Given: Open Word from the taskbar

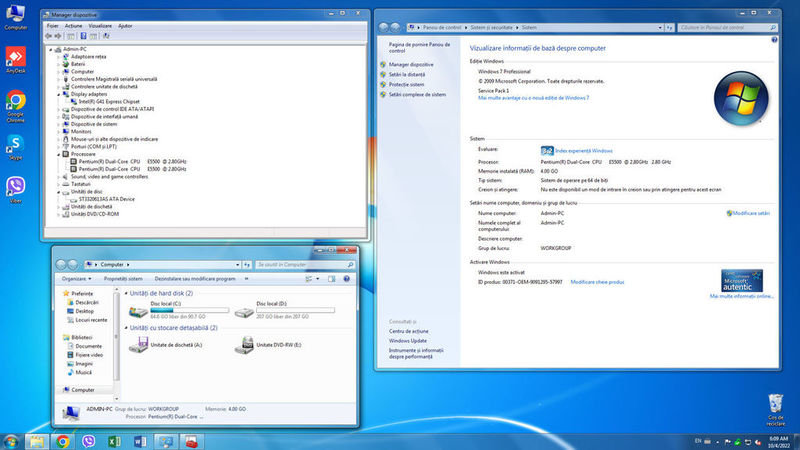Looking at the screenshot, I should tap(140, 441).
